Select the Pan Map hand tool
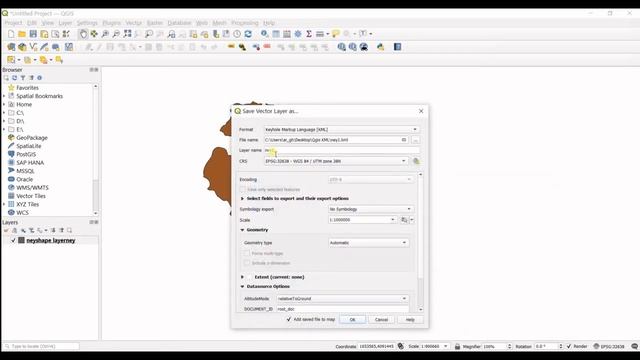Screen dimensions: 640x360 tap(83, 34)
